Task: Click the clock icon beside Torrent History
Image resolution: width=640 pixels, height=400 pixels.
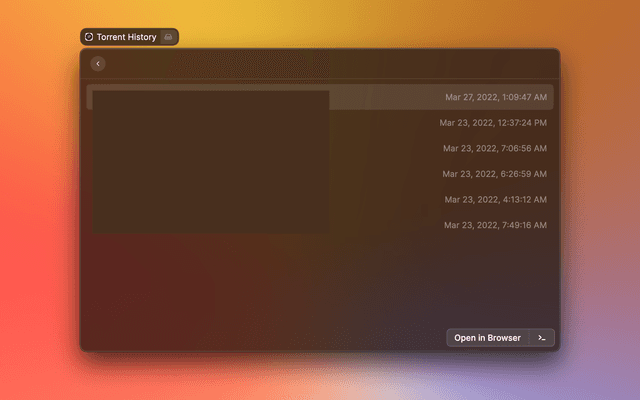Action: pos(88,37)
